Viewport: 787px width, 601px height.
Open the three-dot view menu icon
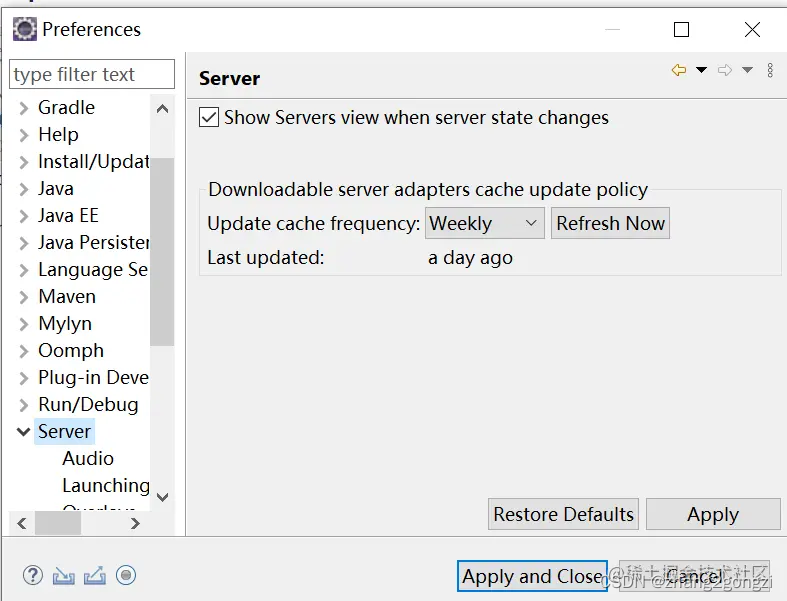[770, 70]
